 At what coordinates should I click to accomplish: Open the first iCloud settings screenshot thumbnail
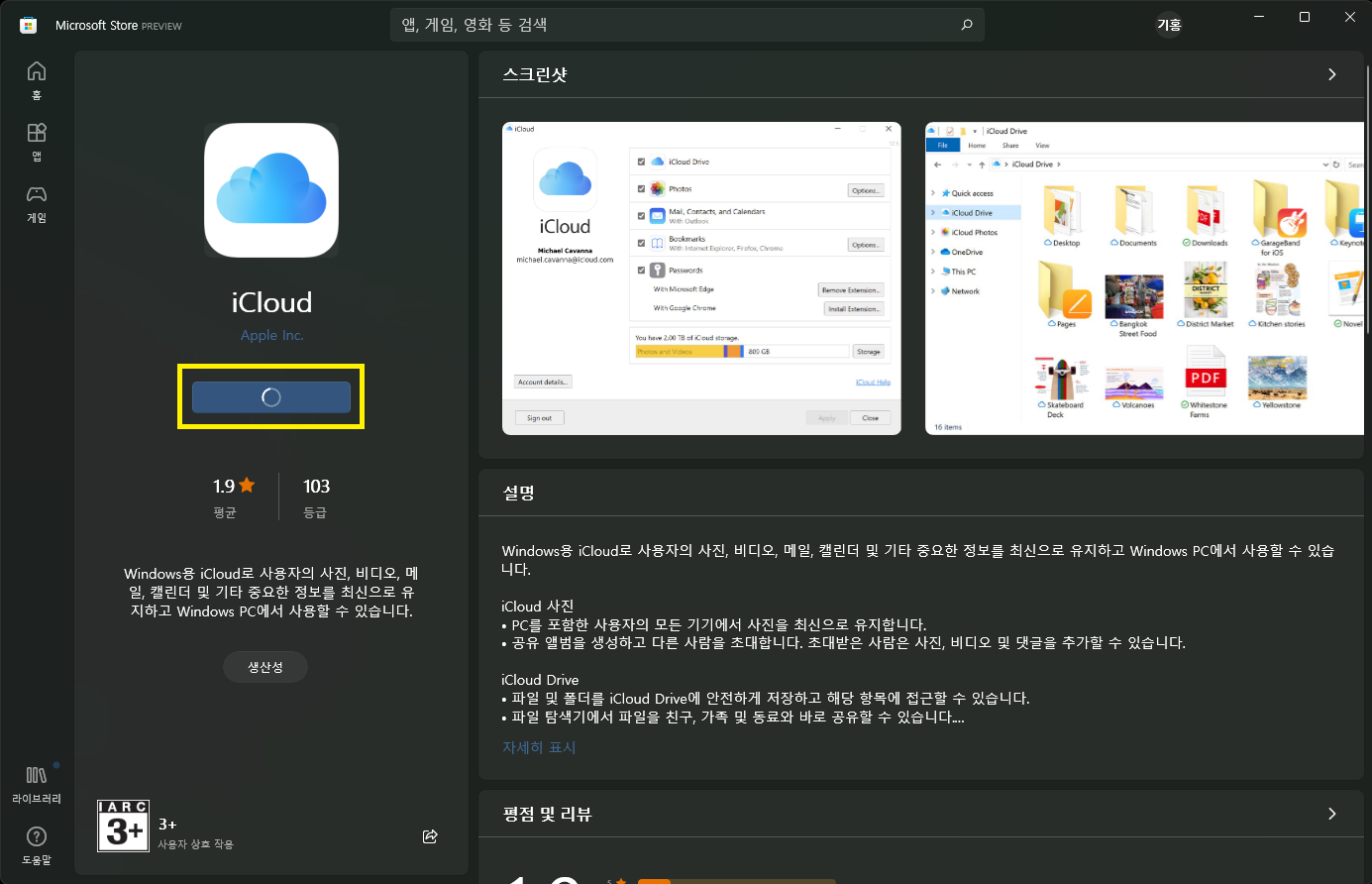point(700,277)
